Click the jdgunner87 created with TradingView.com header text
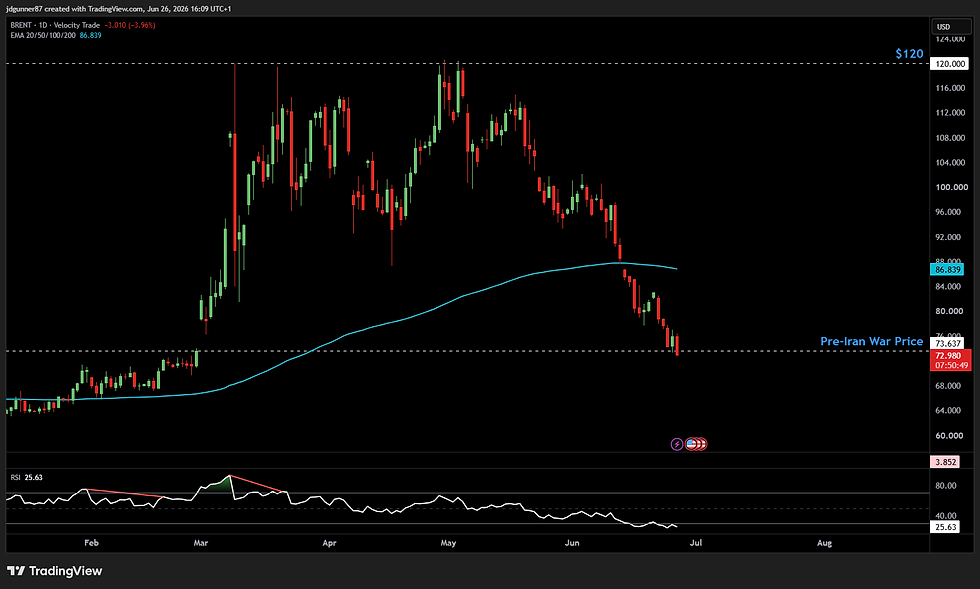The width and height of the screenshot is (980, 589). click(118, 9)
